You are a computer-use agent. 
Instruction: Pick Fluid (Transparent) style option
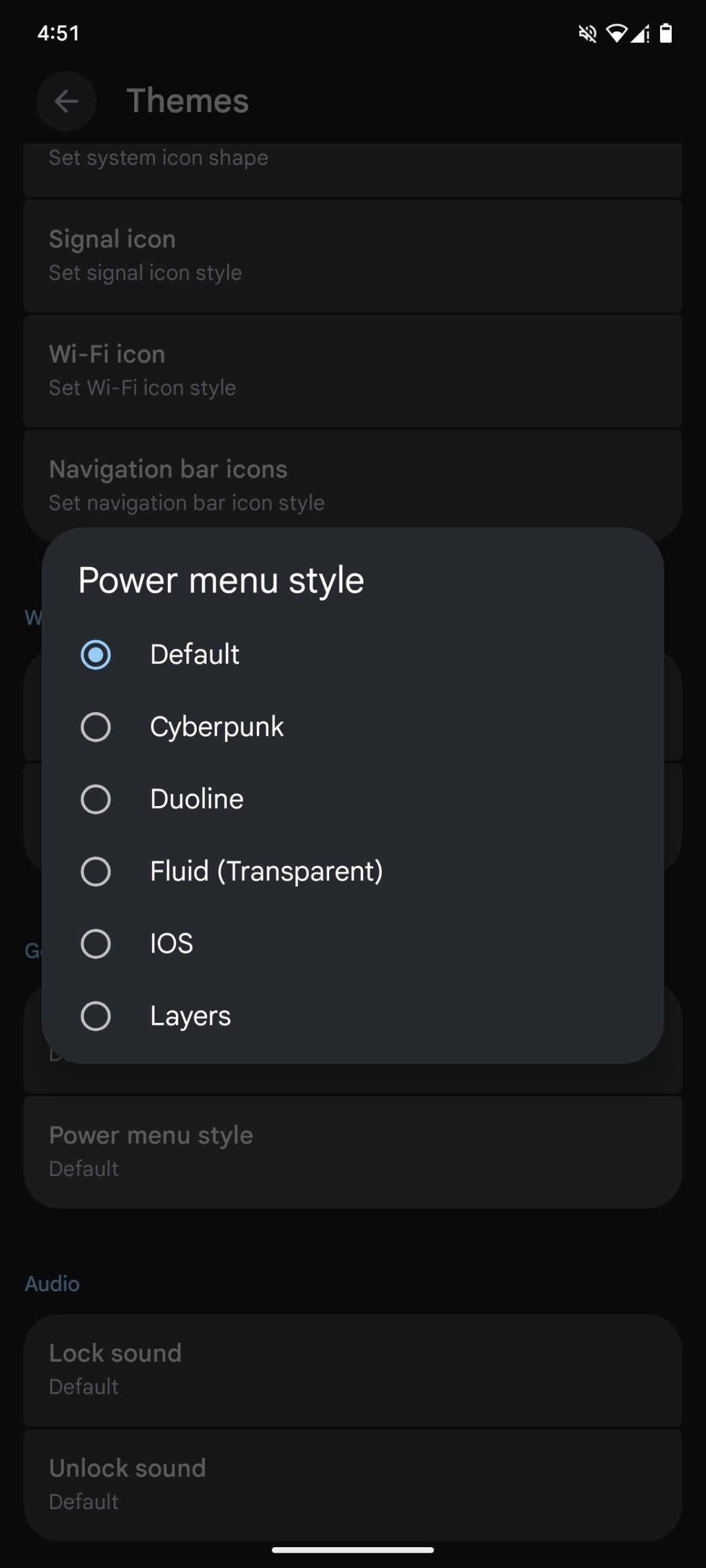pos(96,872)
